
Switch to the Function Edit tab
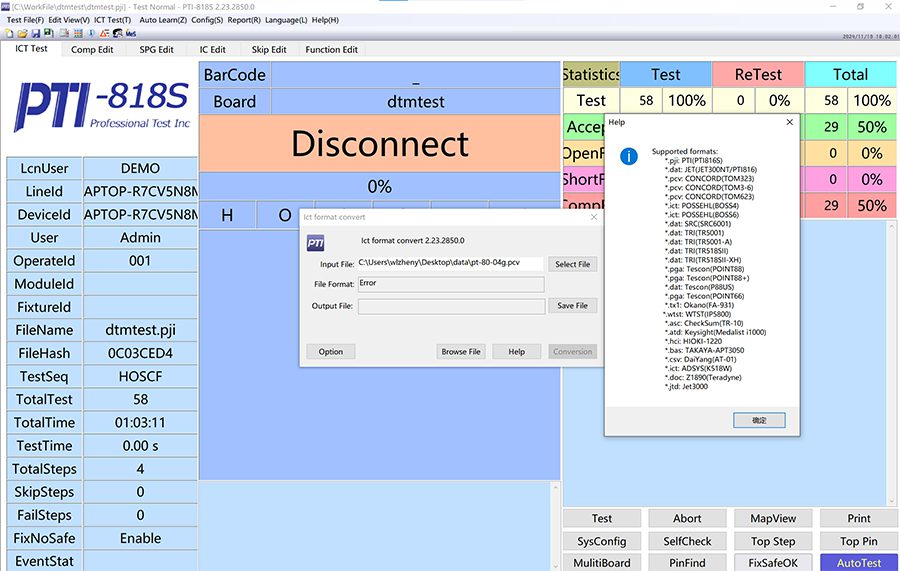(331, 50)
